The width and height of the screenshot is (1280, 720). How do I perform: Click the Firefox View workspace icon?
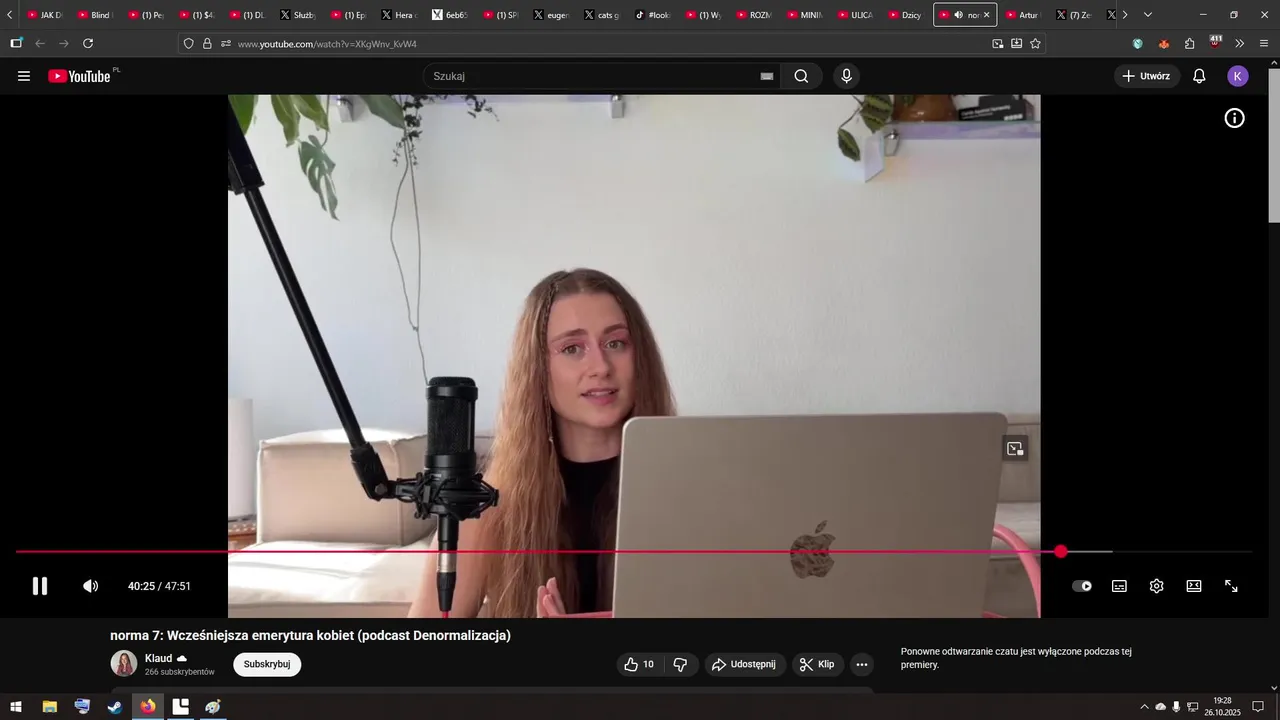[16, 43]
